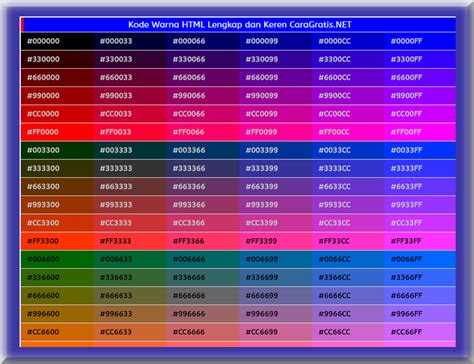Click the text '#CC6666'
Image resolution: width=474 pixels, height=364 pixels.
pos(189,332)
